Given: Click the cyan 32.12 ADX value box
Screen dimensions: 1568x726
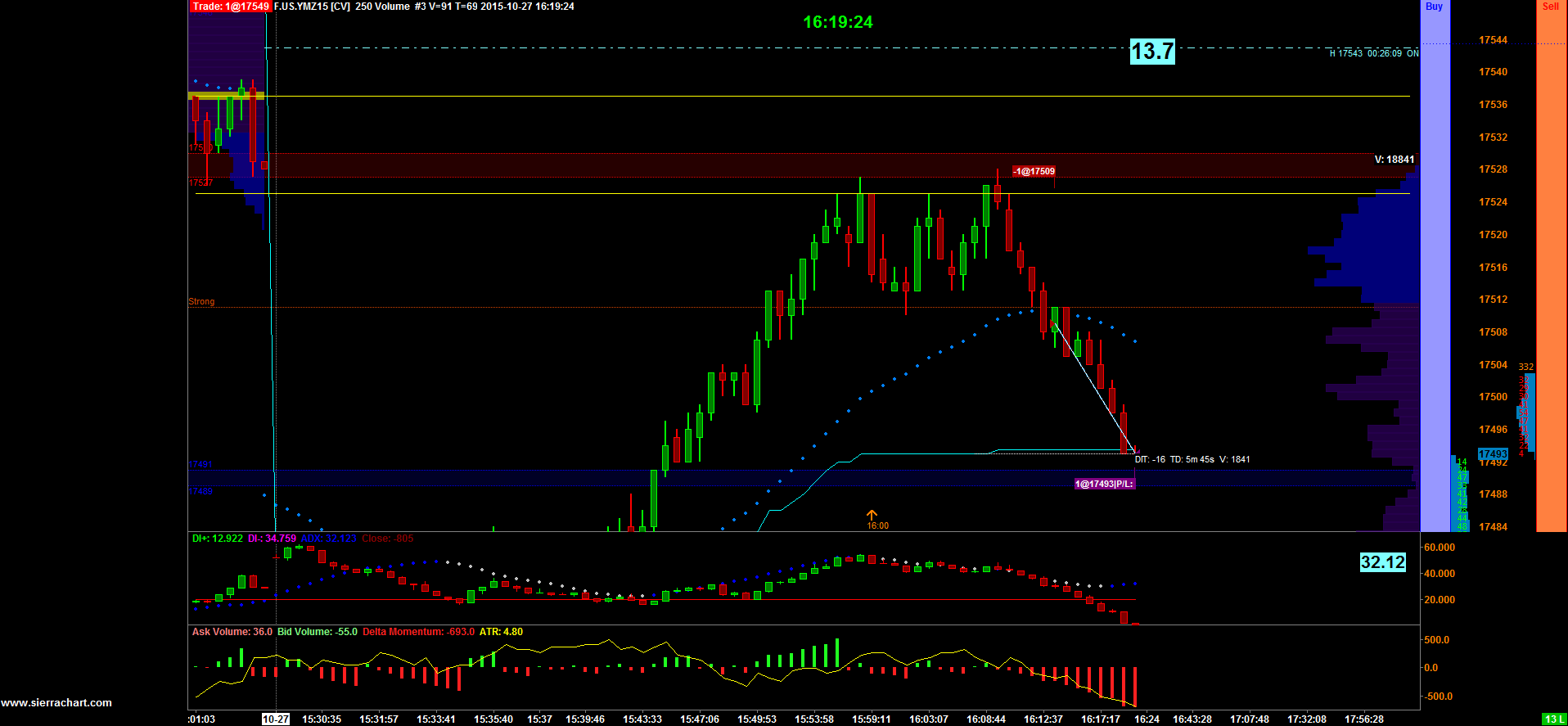Looking at the screenshot, I should (x=1383, y=562).
